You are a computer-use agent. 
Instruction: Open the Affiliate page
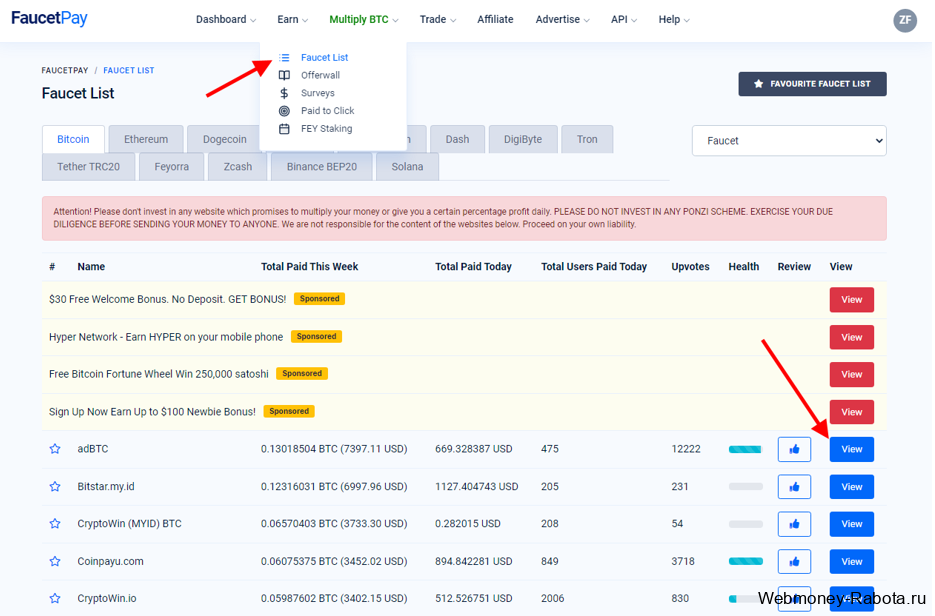(495, 20)
